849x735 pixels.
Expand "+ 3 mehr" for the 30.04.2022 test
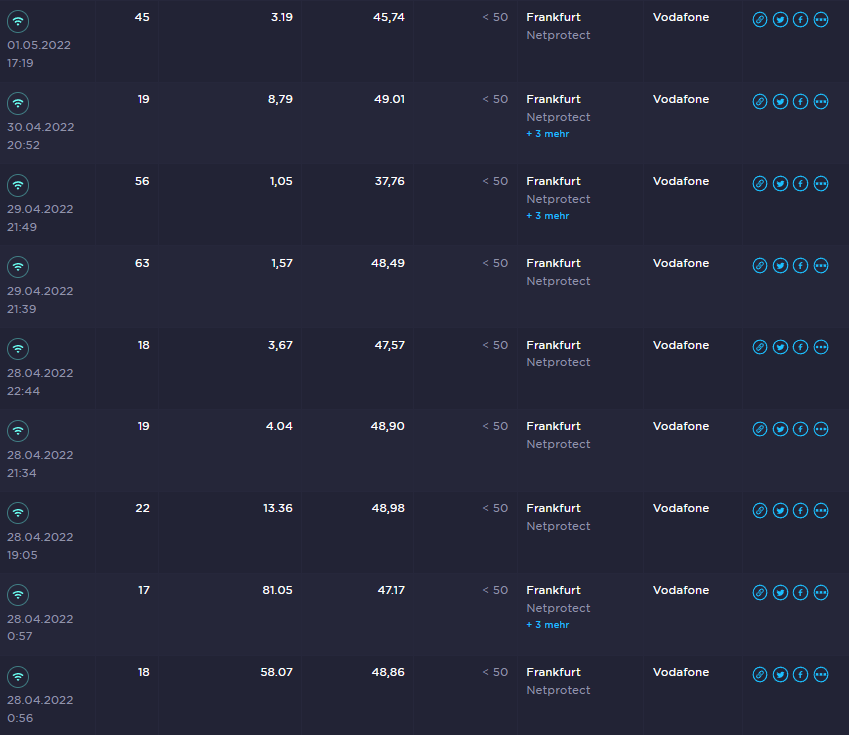click(547, 134)
